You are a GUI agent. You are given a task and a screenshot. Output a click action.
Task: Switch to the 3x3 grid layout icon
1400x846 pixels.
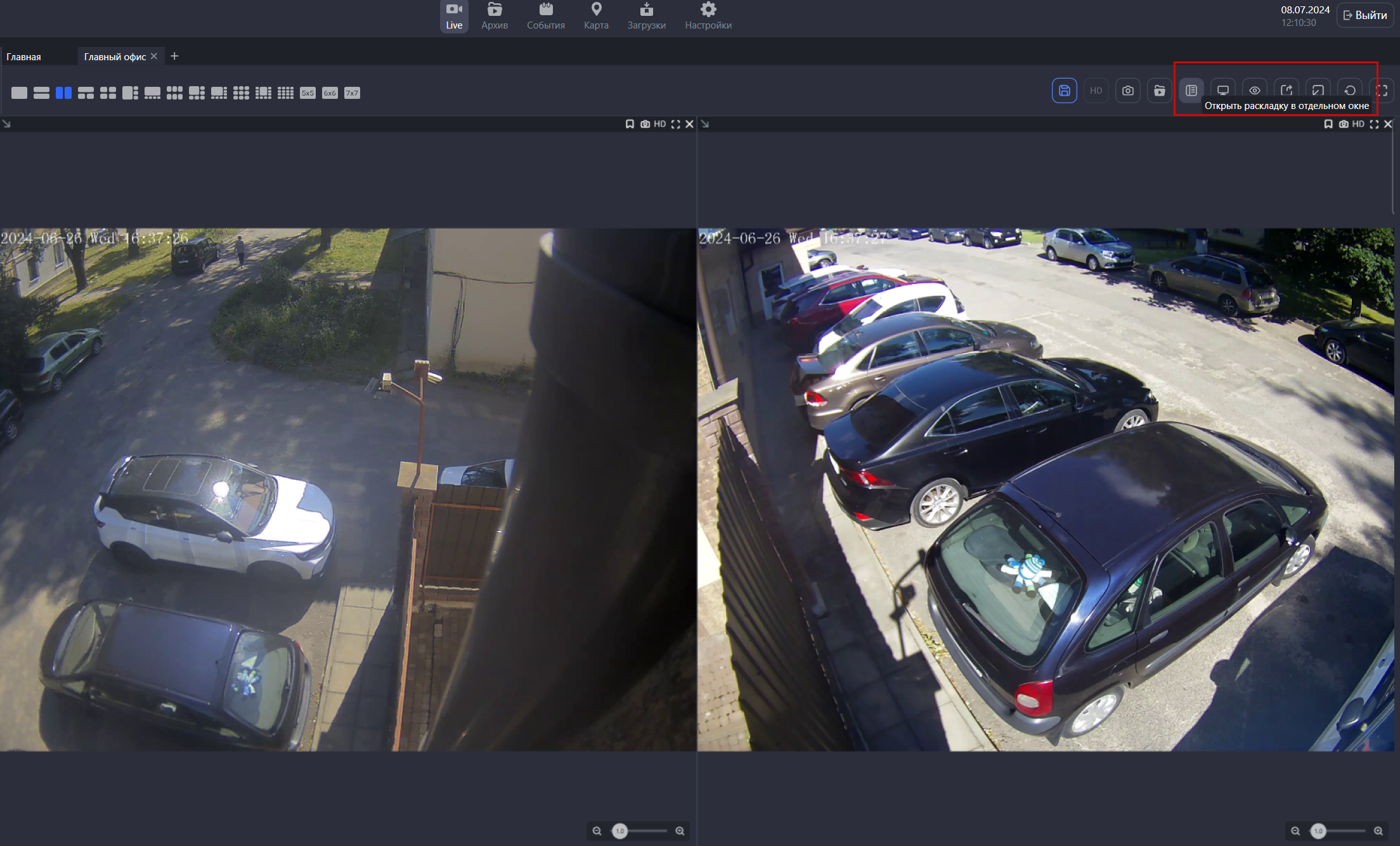(x=242, y=92)
